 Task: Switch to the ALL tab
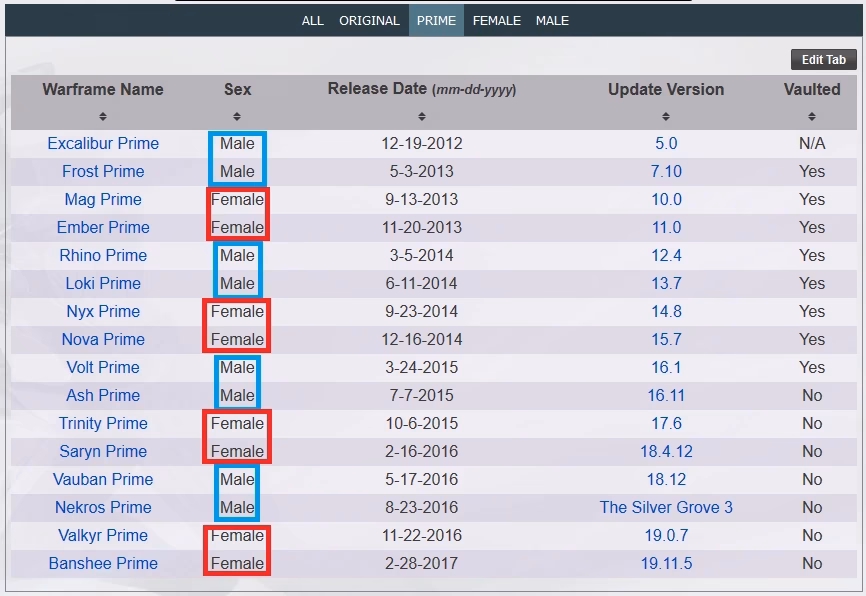[x=313, y=21]
